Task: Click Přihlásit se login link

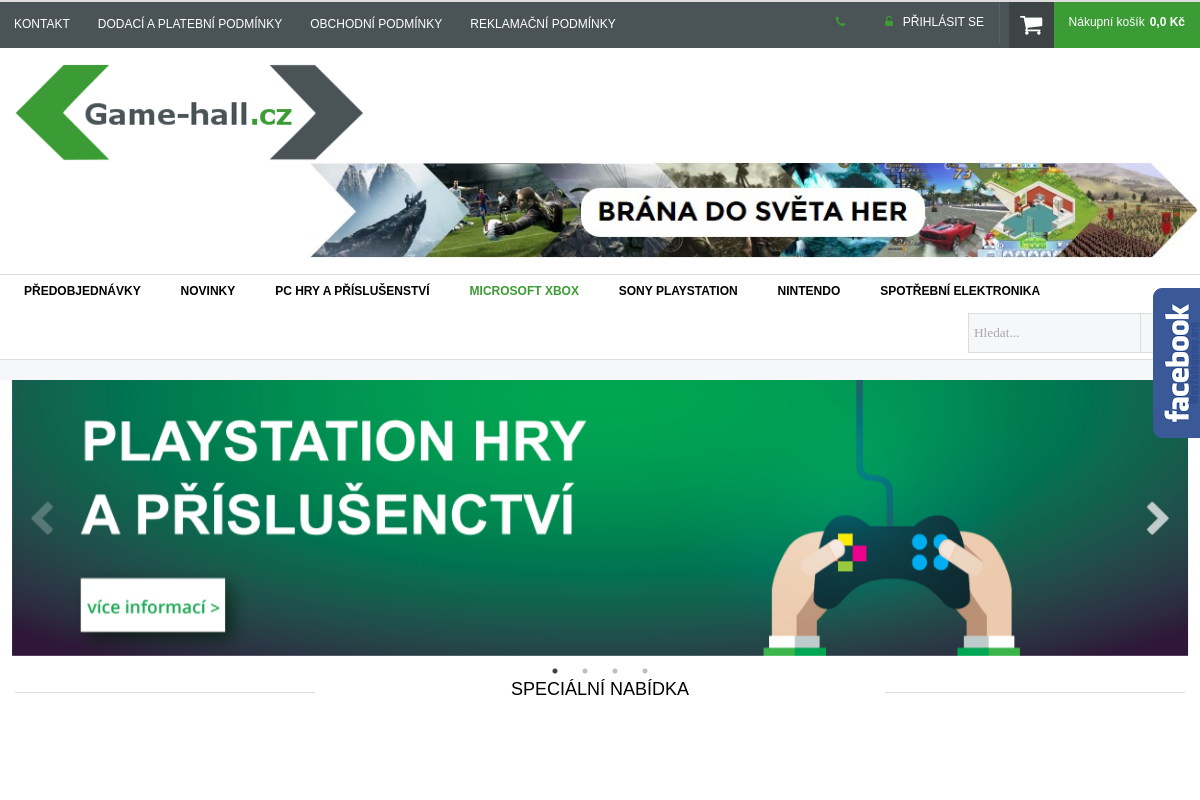Action: (x=934, y=22)
